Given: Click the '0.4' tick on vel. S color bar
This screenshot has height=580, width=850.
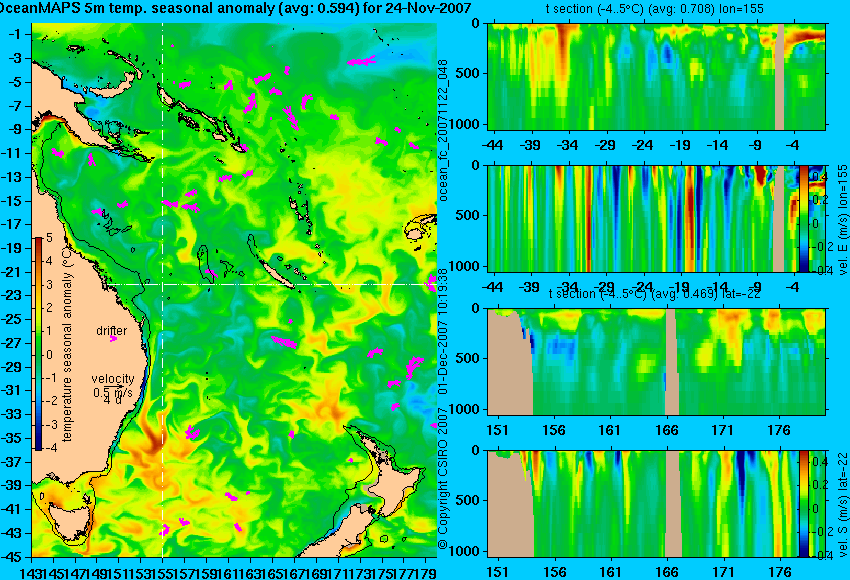Looking at the screenshot, I should 821,462.
